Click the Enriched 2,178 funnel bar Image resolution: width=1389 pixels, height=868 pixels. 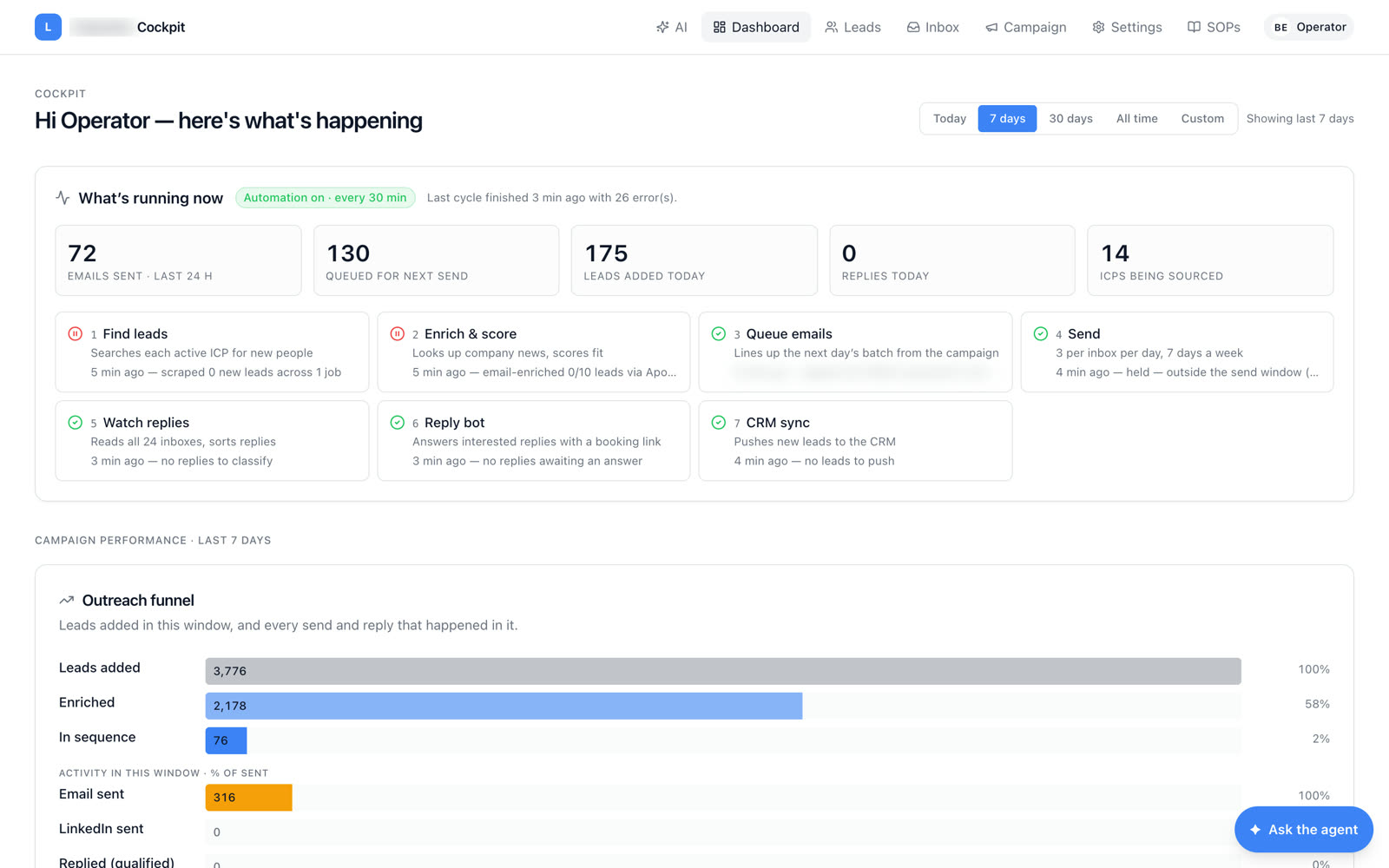[504, 706]
